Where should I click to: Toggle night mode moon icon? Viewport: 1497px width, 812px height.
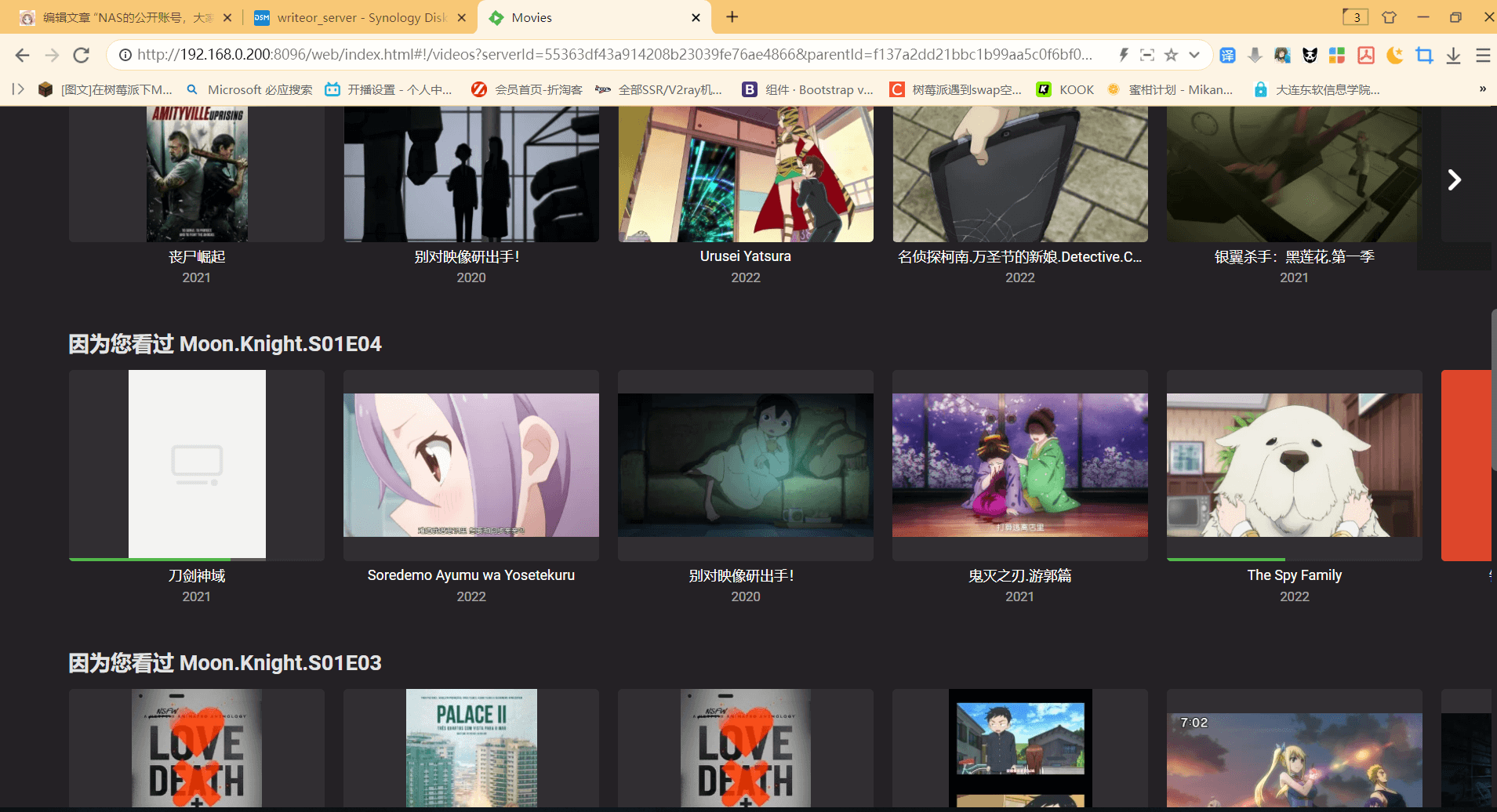point(1394,55)
